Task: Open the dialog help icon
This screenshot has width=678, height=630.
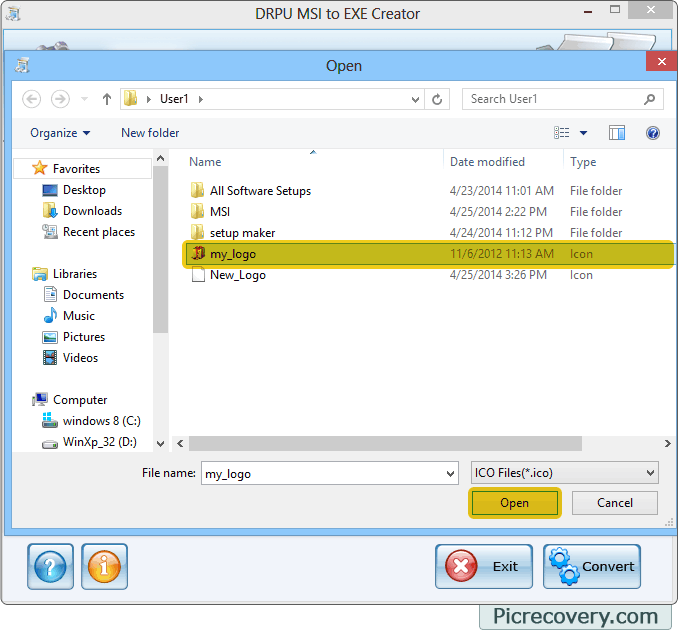Action: (653, 133)
